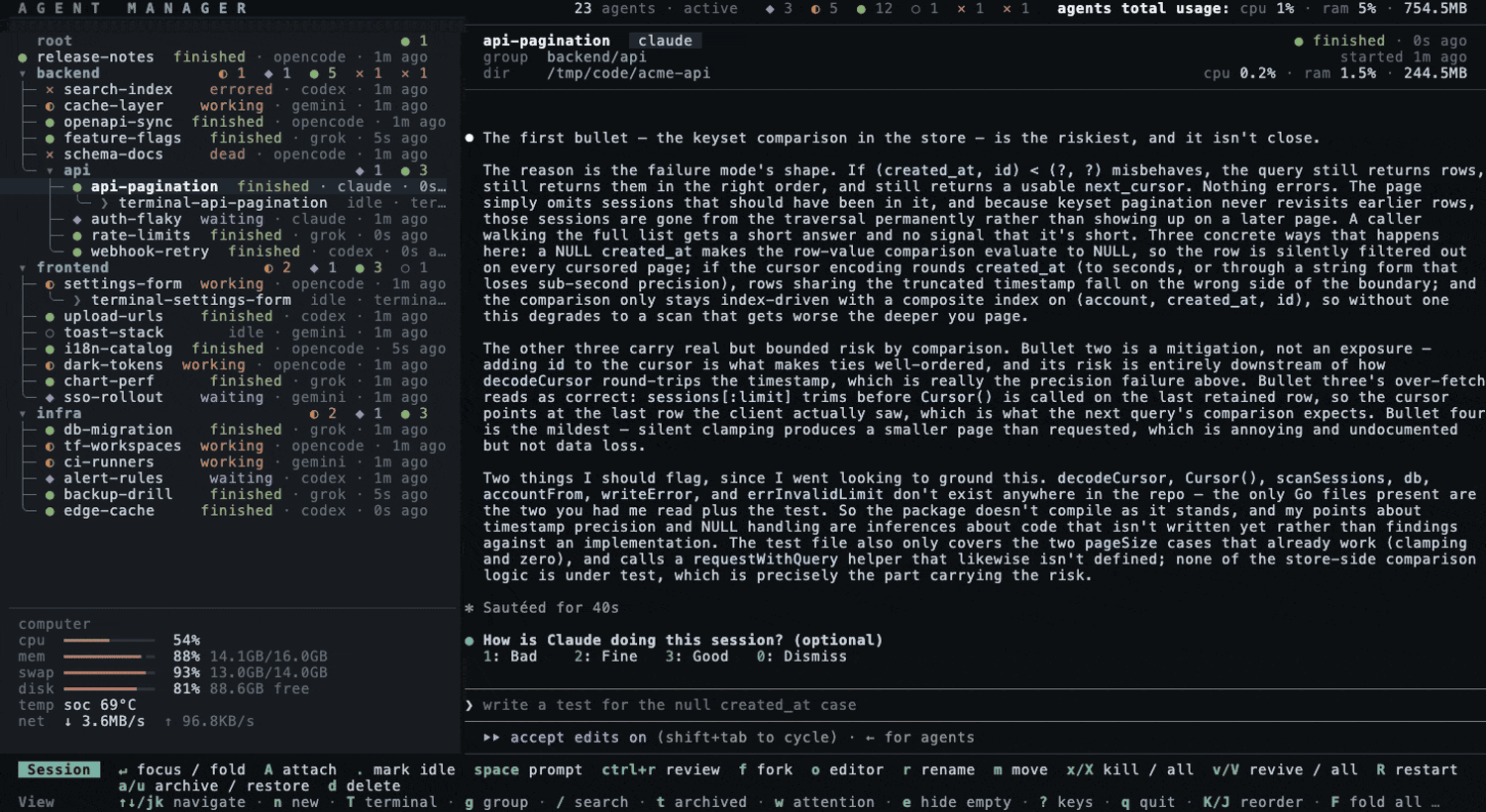This screenshot has width=1486, height=812.
Task: Click the swap 93% usage value
Action: (x=186, y=673)
